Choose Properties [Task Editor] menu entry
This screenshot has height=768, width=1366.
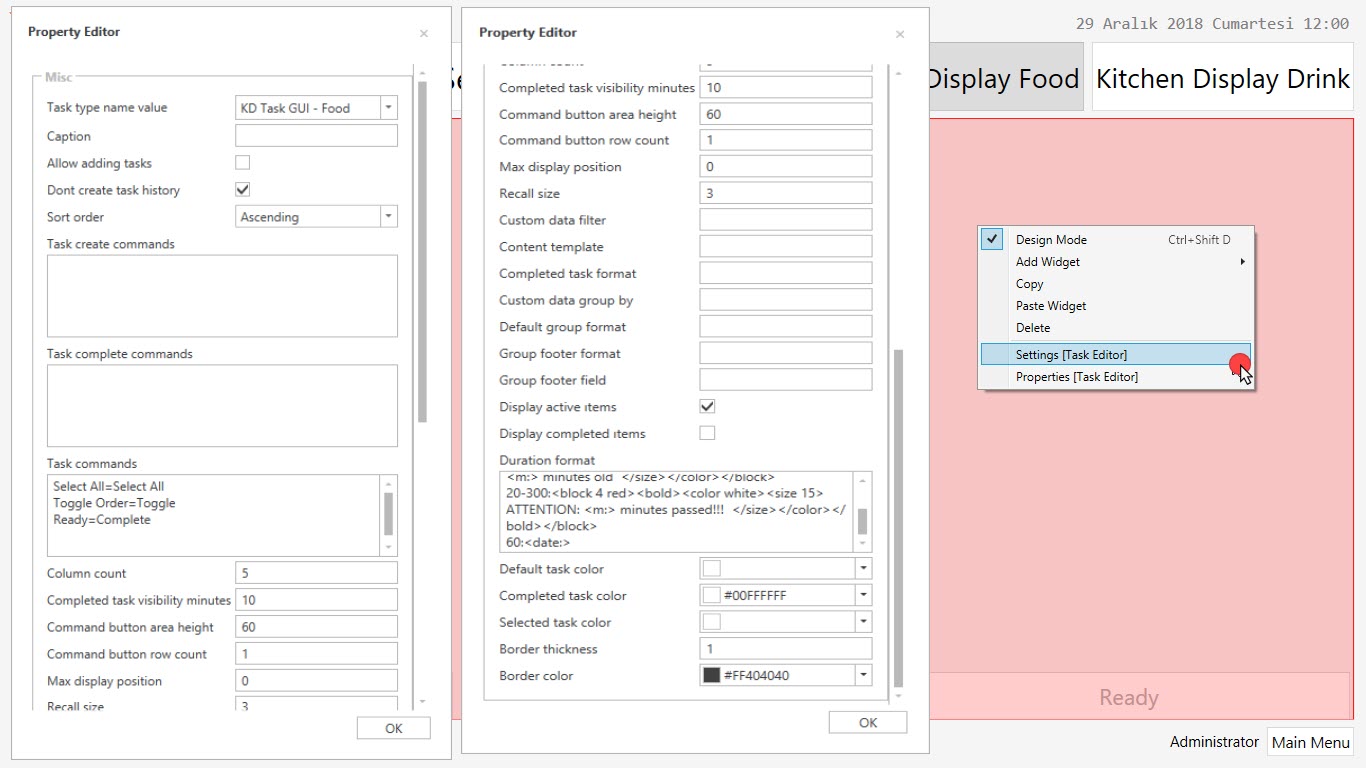1076,377
